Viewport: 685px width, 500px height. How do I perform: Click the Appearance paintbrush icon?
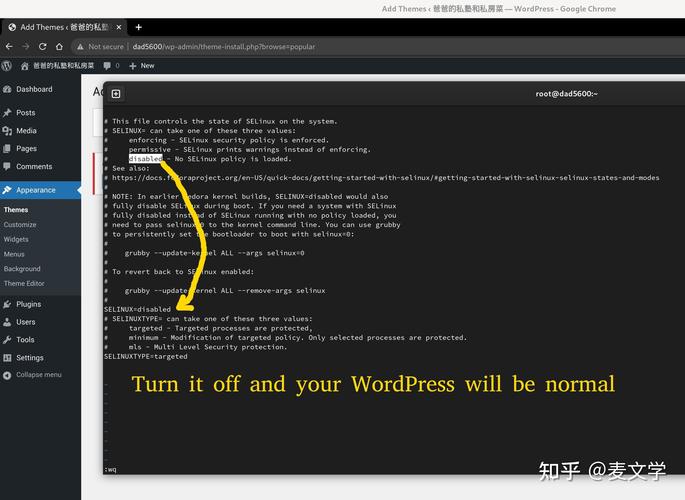tap(7, 190)
